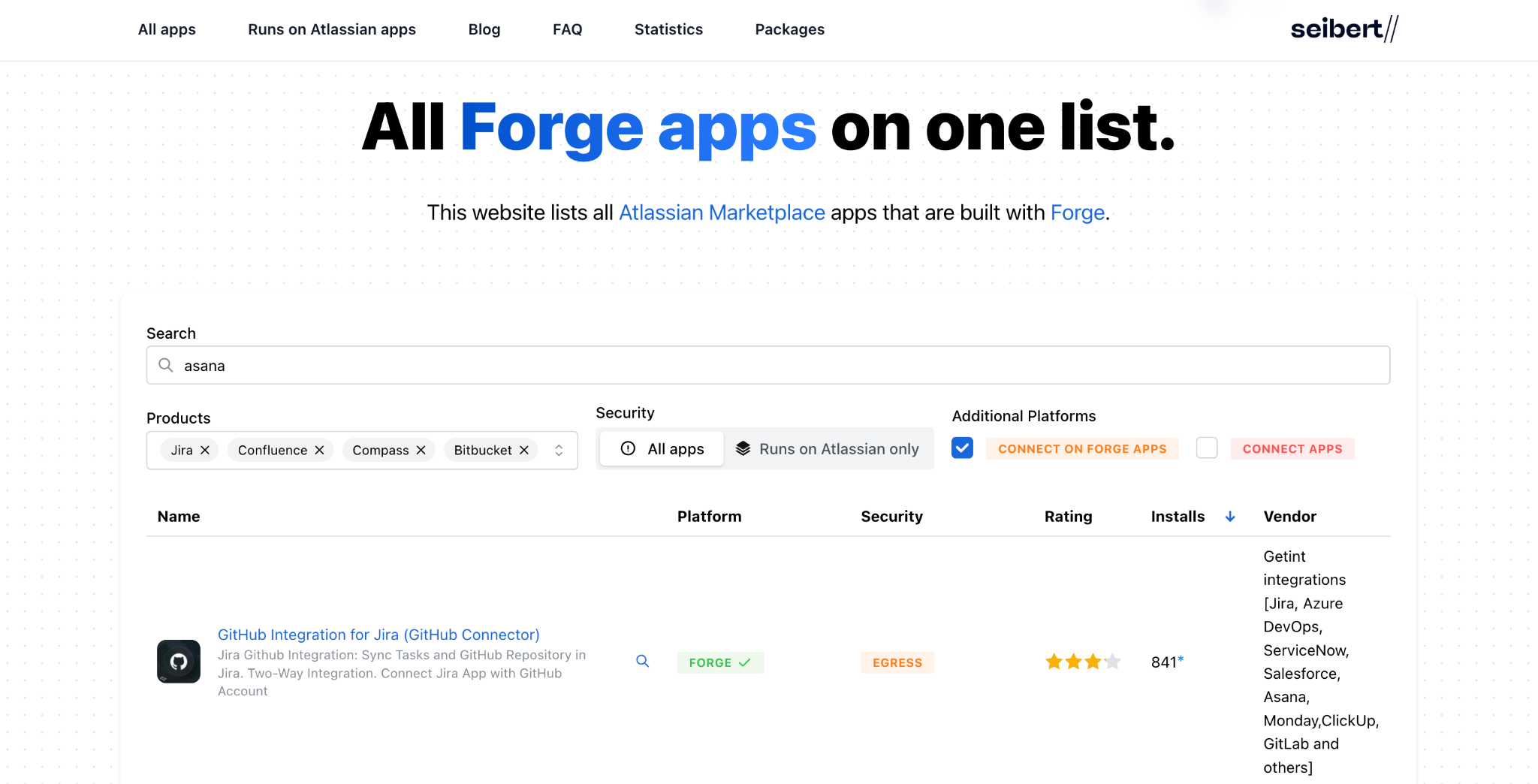Open the Statistics page
1538x784 pixels.
point(668,29)
